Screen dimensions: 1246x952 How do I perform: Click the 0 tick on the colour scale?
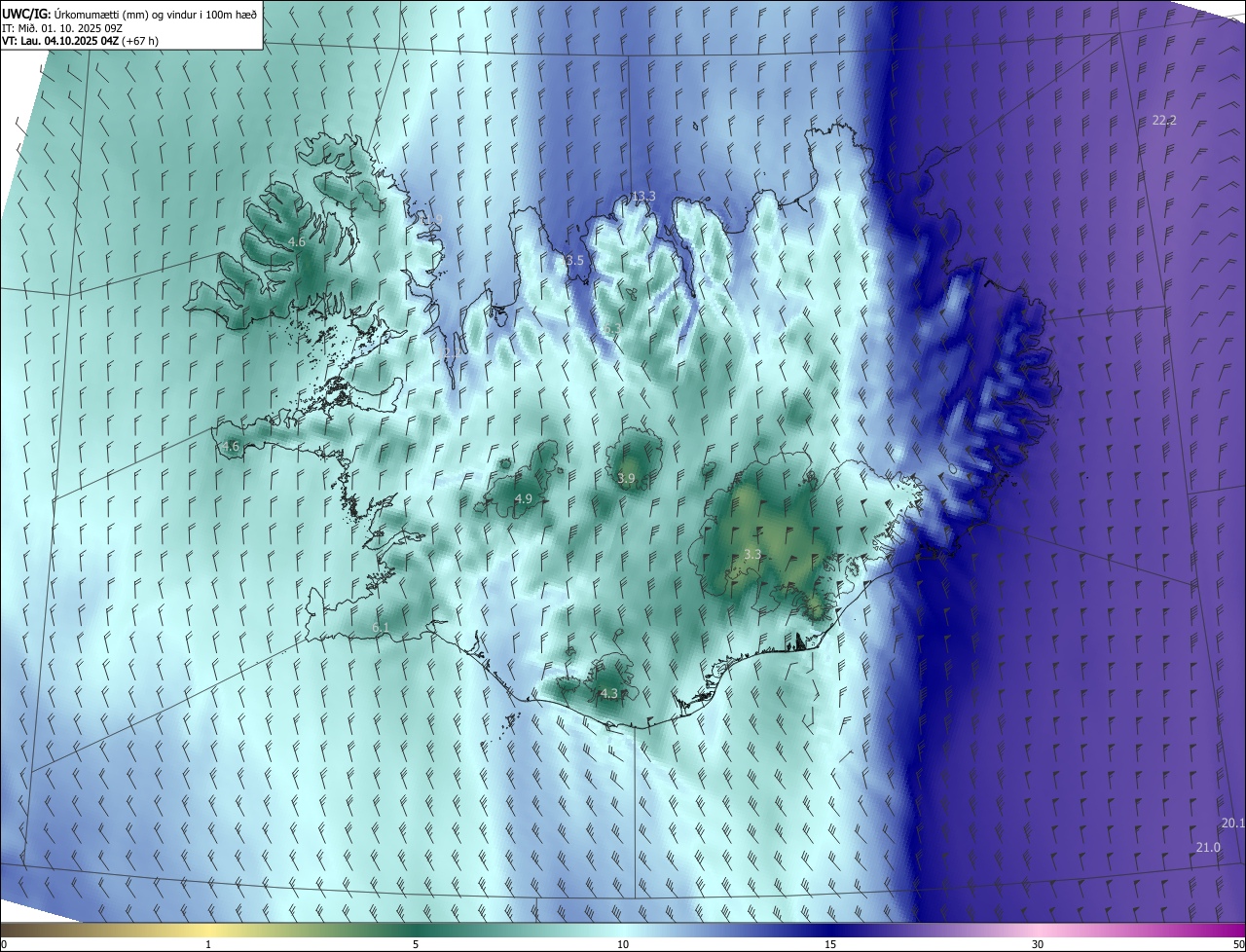[x=4, y=944]
